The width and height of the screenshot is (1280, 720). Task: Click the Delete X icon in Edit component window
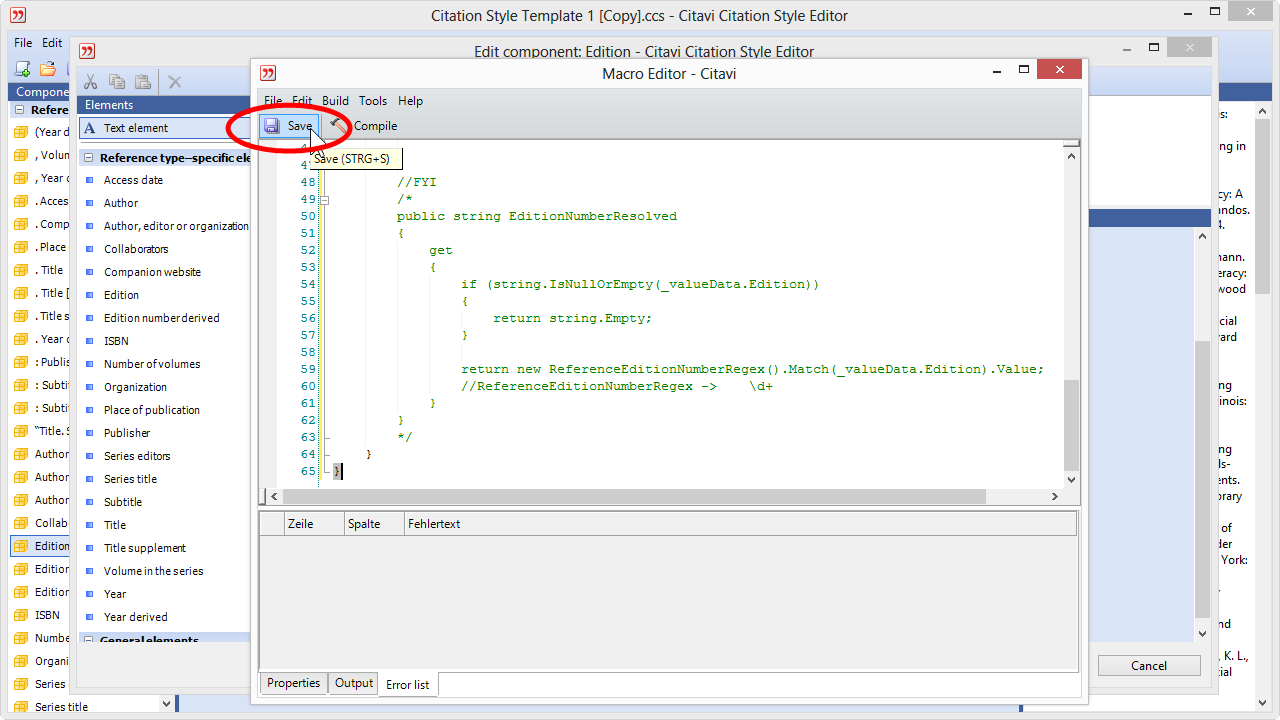pyautogui.click(x=175, y=82)
